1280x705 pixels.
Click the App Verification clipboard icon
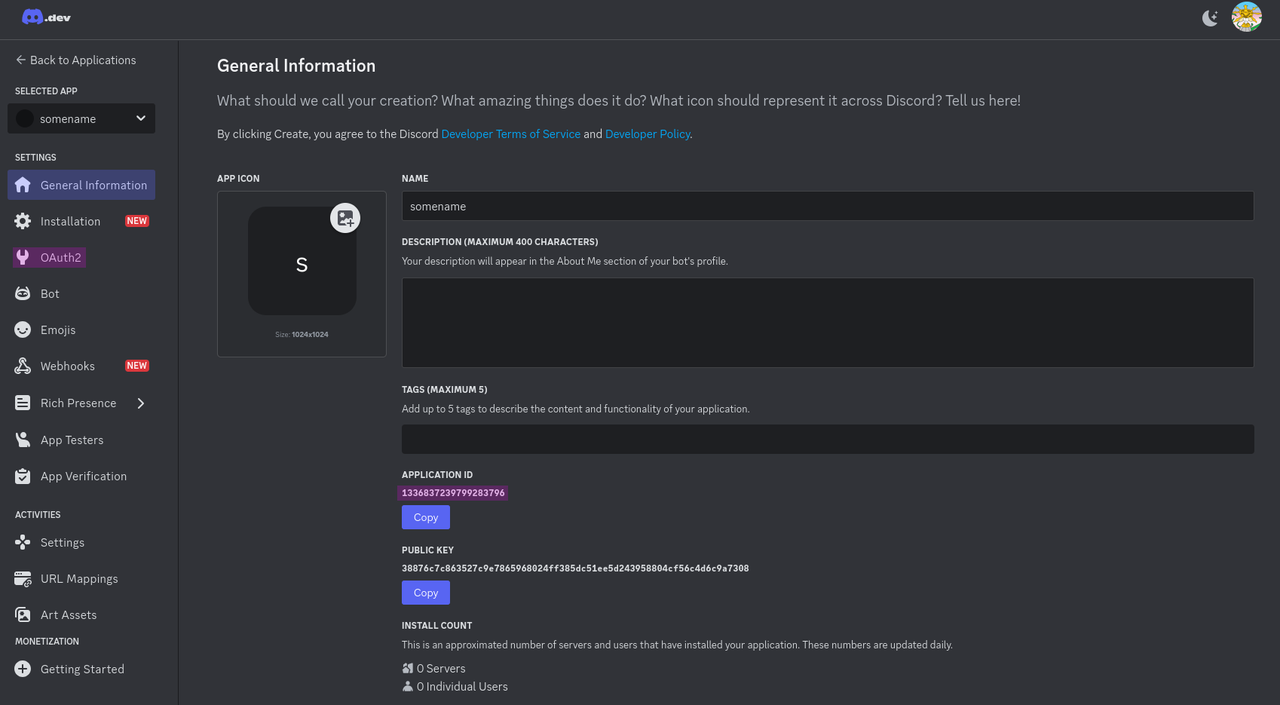point(23,476)
